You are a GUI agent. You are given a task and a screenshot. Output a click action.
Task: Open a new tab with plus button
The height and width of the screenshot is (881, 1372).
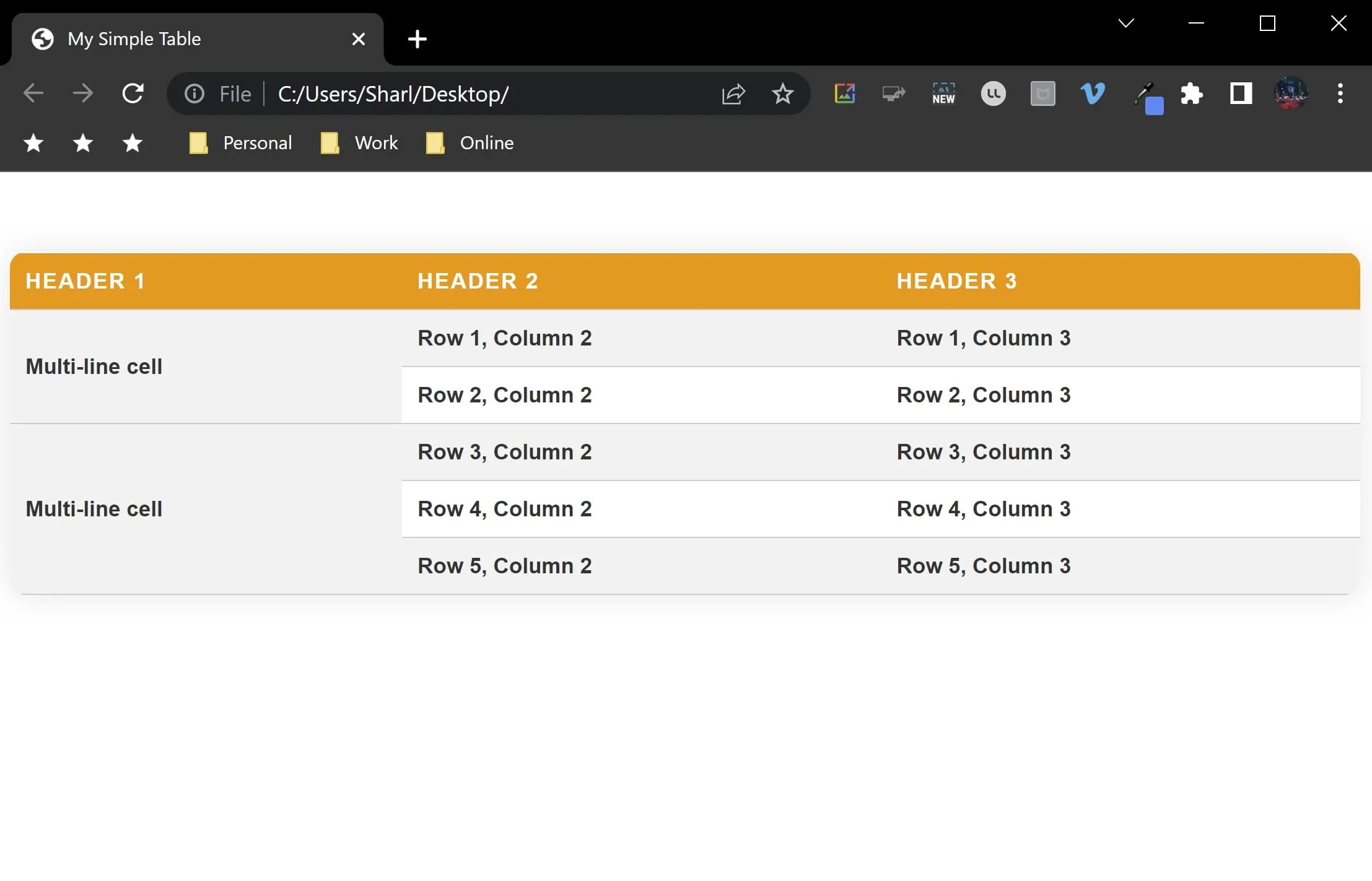click(x=417, y=39)
